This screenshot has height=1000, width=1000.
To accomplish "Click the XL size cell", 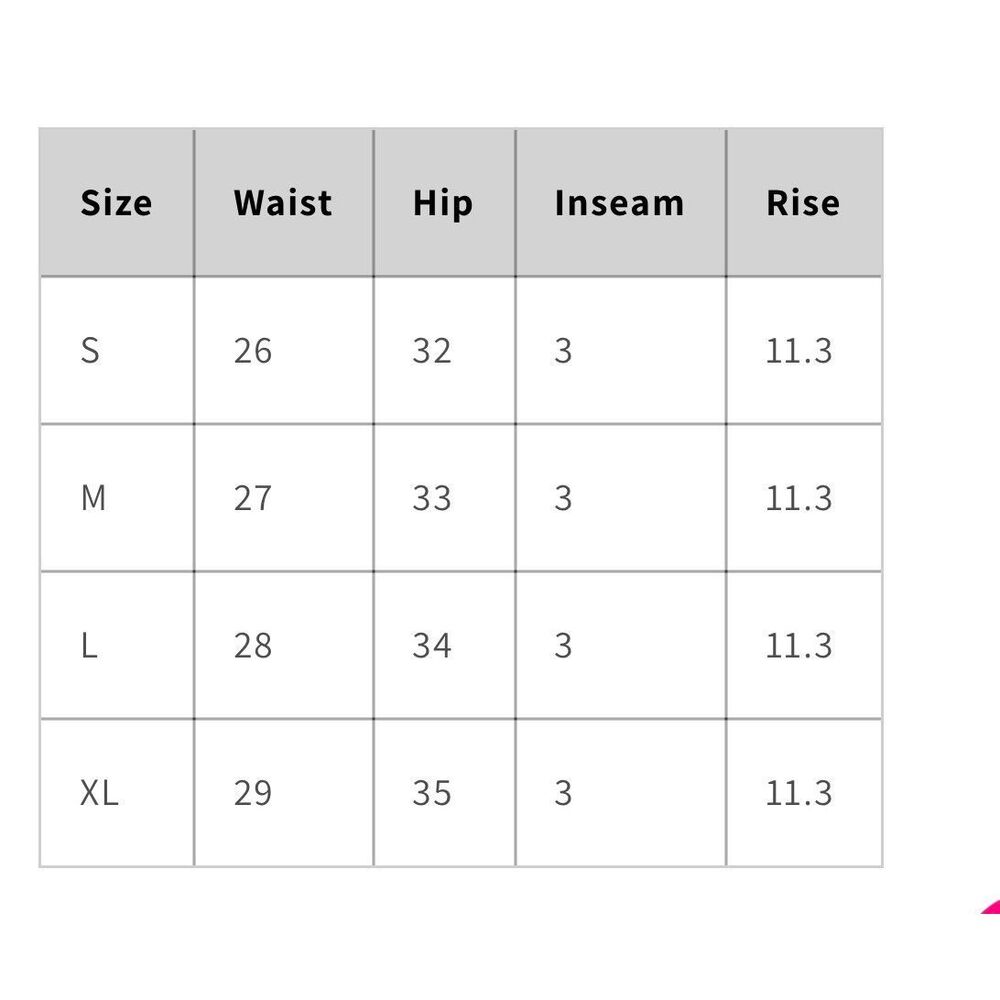I will (99, 793).
